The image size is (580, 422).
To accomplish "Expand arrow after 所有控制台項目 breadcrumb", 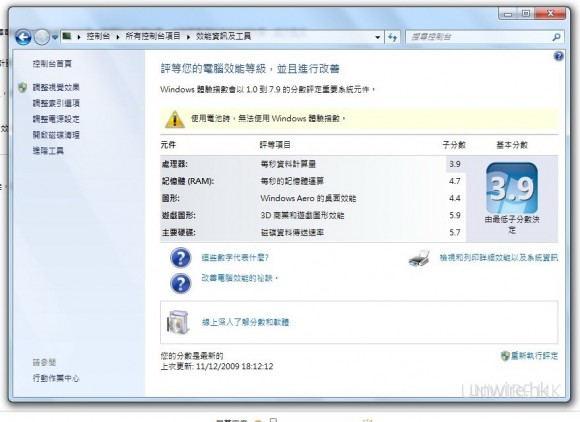I will (x=188, y=37).
